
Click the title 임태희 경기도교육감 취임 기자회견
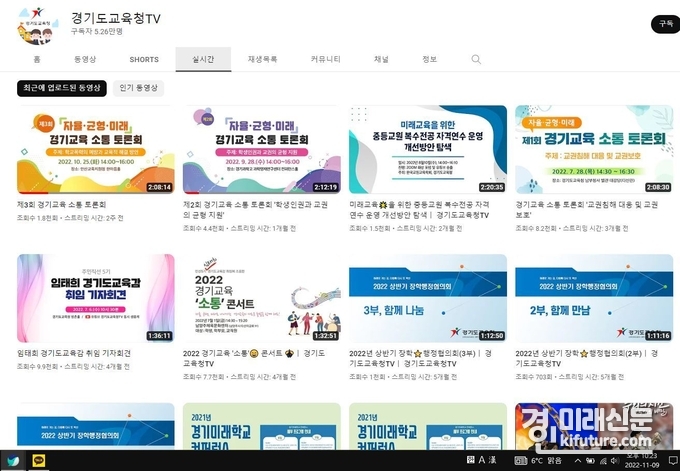(x=74, y=353)
